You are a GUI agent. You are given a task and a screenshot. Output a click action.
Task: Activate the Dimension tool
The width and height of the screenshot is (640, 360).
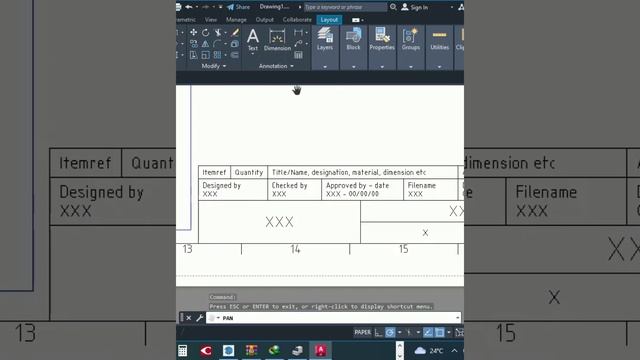coord(277,40)
